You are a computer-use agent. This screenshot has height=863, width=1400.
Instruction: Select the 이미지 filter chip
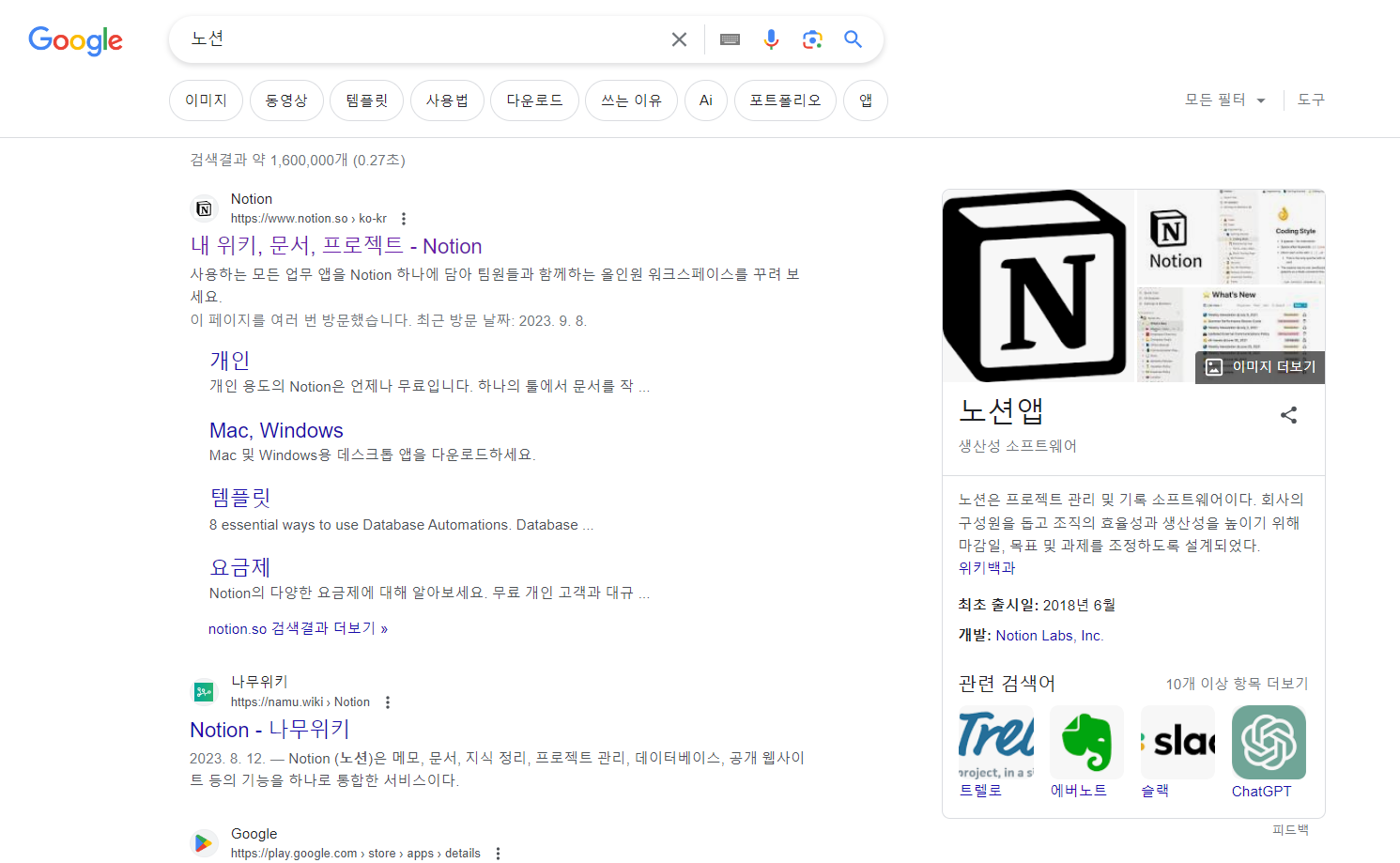coord(206,100)
